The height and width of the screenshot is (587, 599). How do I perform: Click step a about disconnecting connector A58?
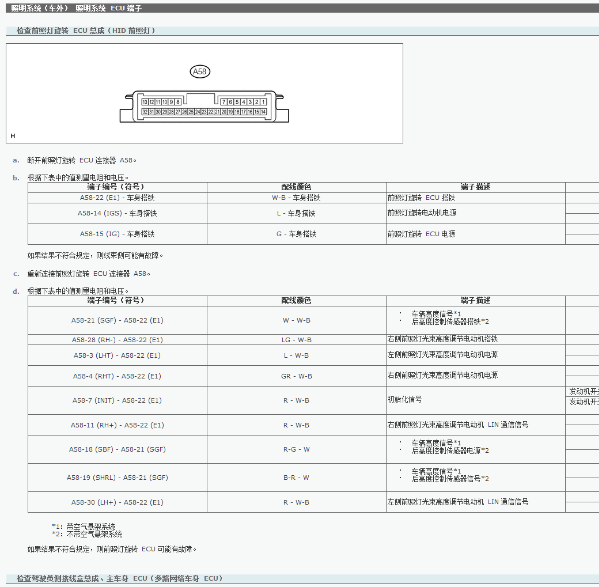[x=81, y=160]
